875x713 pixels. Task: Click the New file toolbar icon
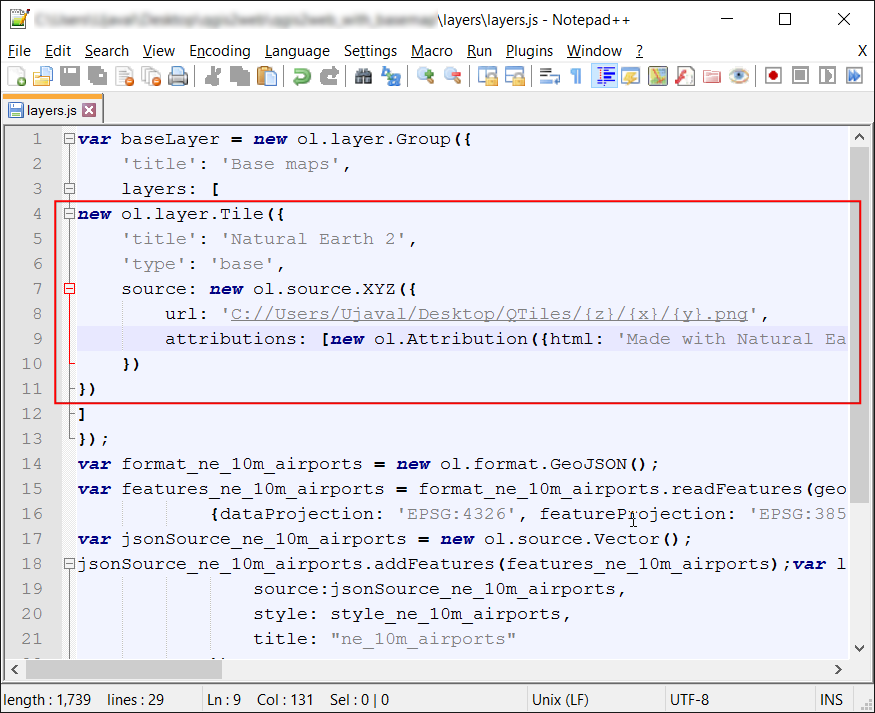(17, 76)
